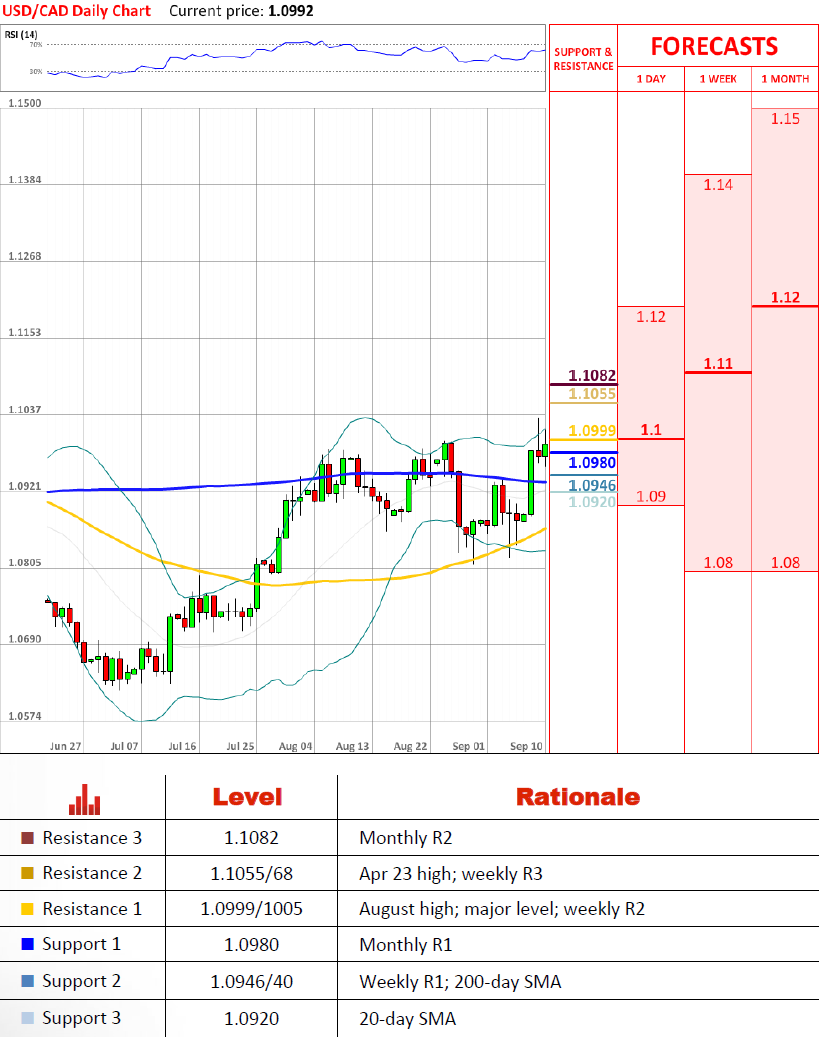Click the Support 2 color swatch

point(27,981)
